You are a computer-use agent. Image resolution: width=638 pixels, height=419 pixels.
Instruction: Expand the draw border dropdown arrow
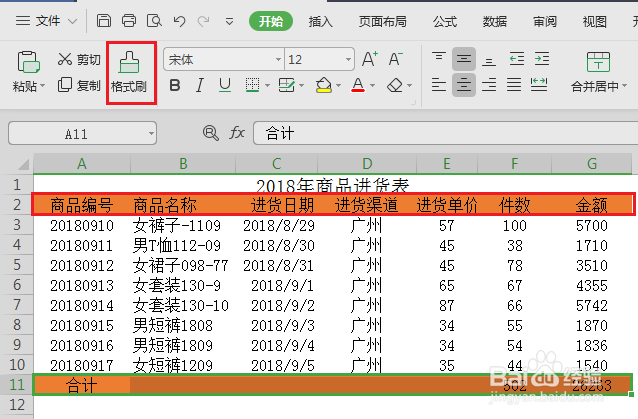[x=302, y=86]
